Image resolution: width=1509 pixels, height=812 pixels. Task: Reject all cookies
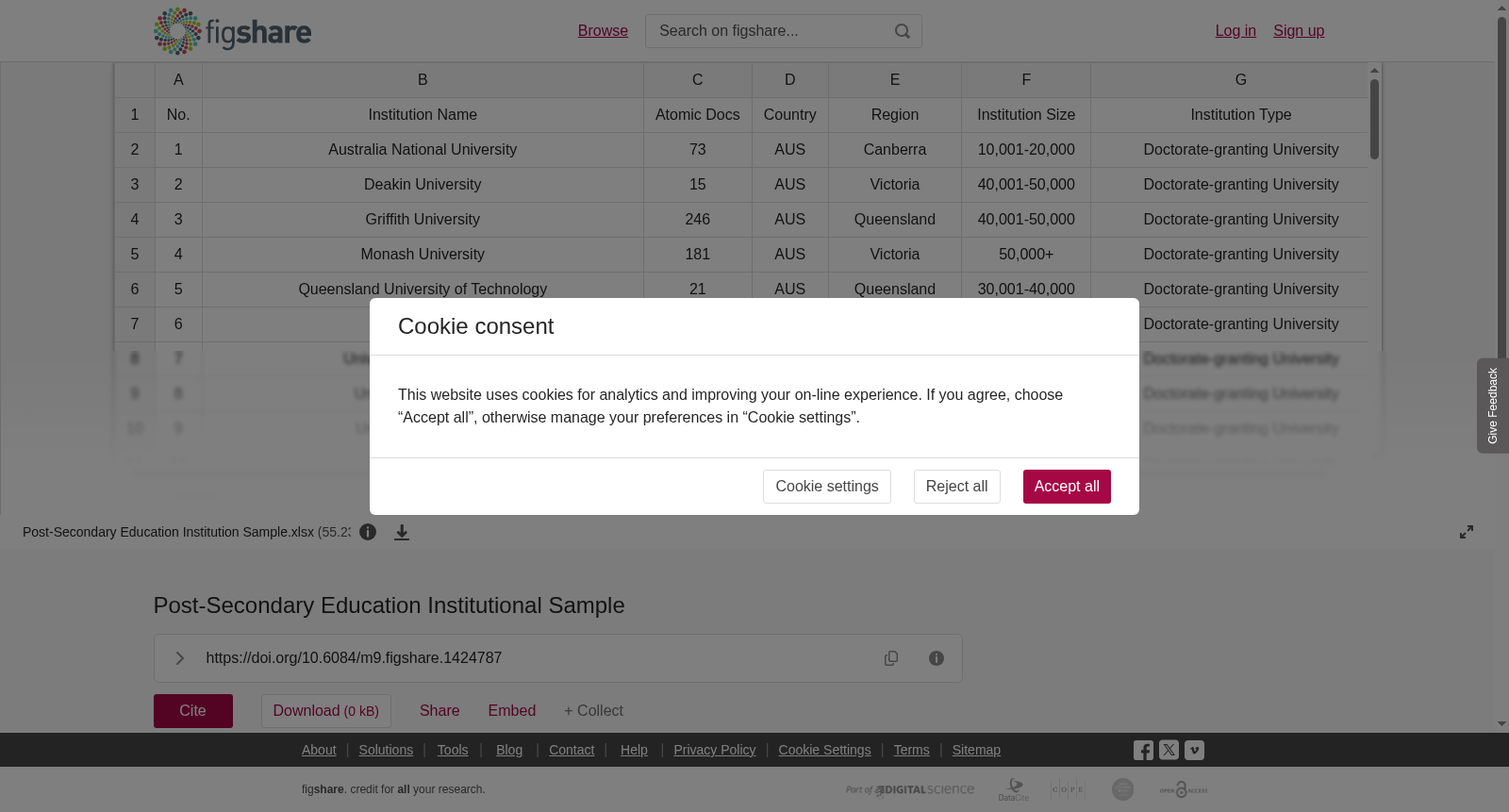tap(956, 487)
